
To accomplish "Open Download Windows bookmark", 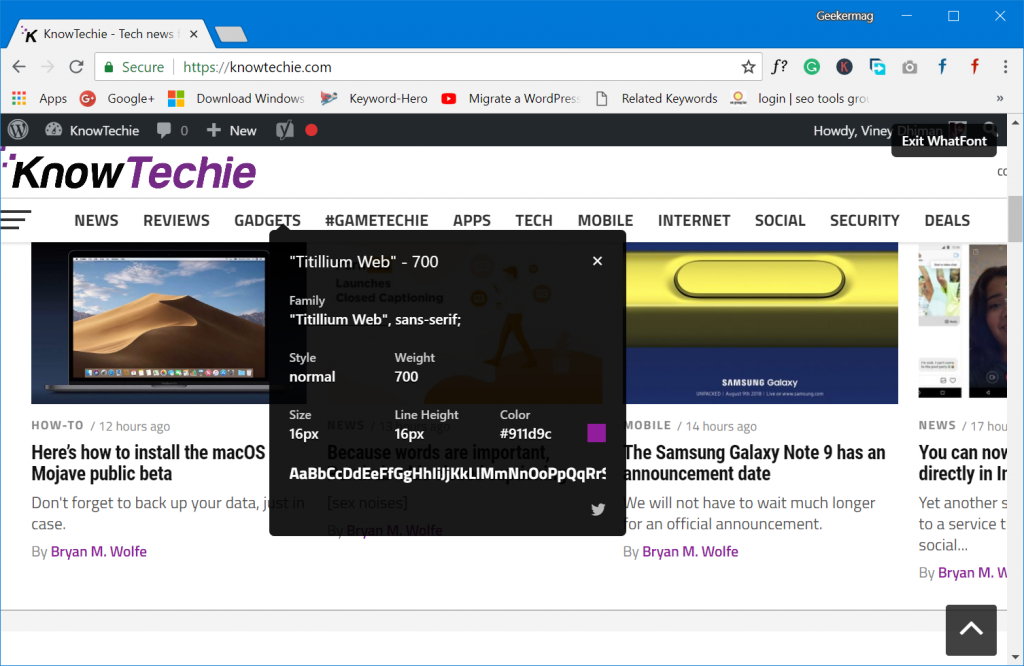I will (x=236, y=99).
